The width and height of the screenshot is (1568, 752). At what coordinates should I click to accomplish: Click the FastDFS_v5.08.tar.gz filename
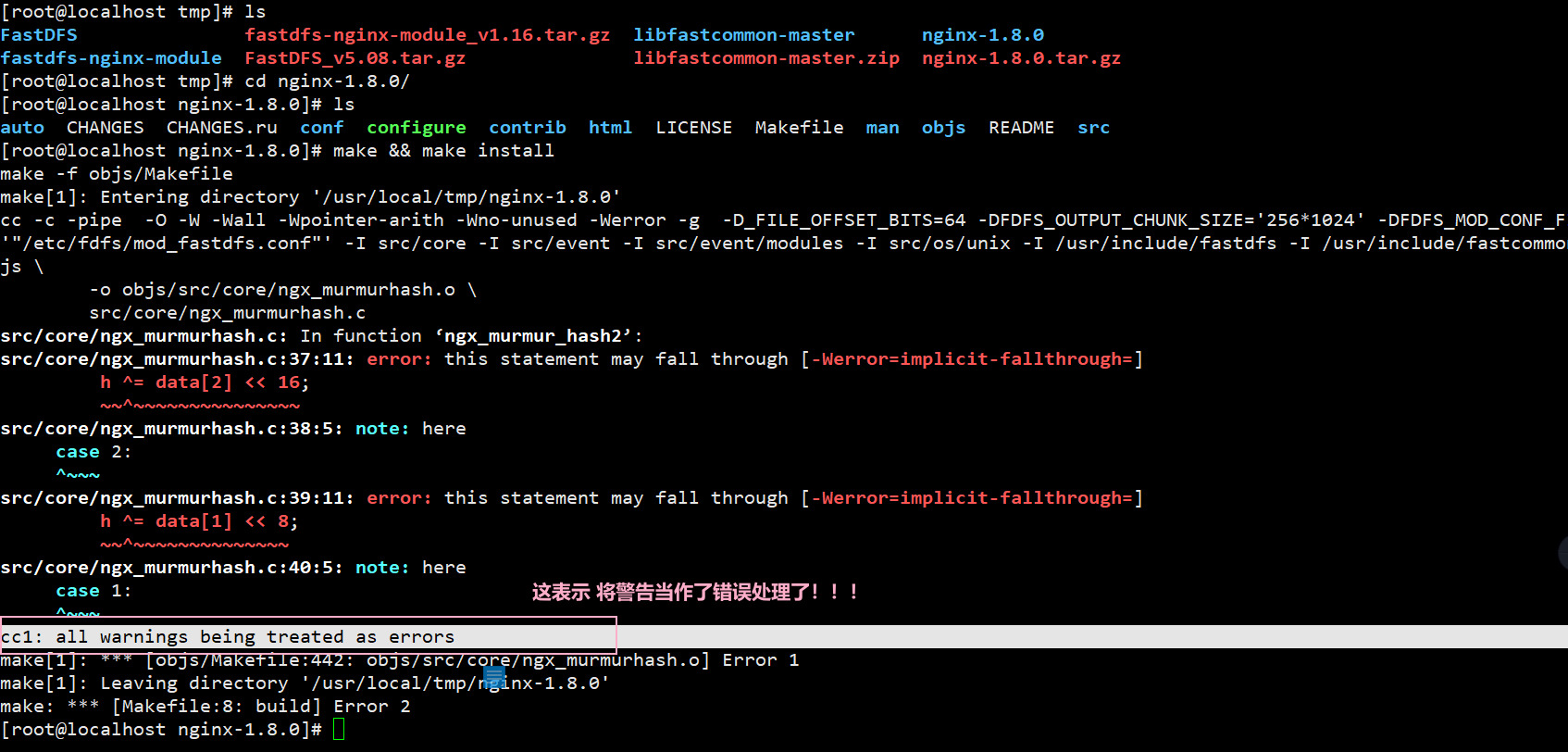tap(355, 58)
